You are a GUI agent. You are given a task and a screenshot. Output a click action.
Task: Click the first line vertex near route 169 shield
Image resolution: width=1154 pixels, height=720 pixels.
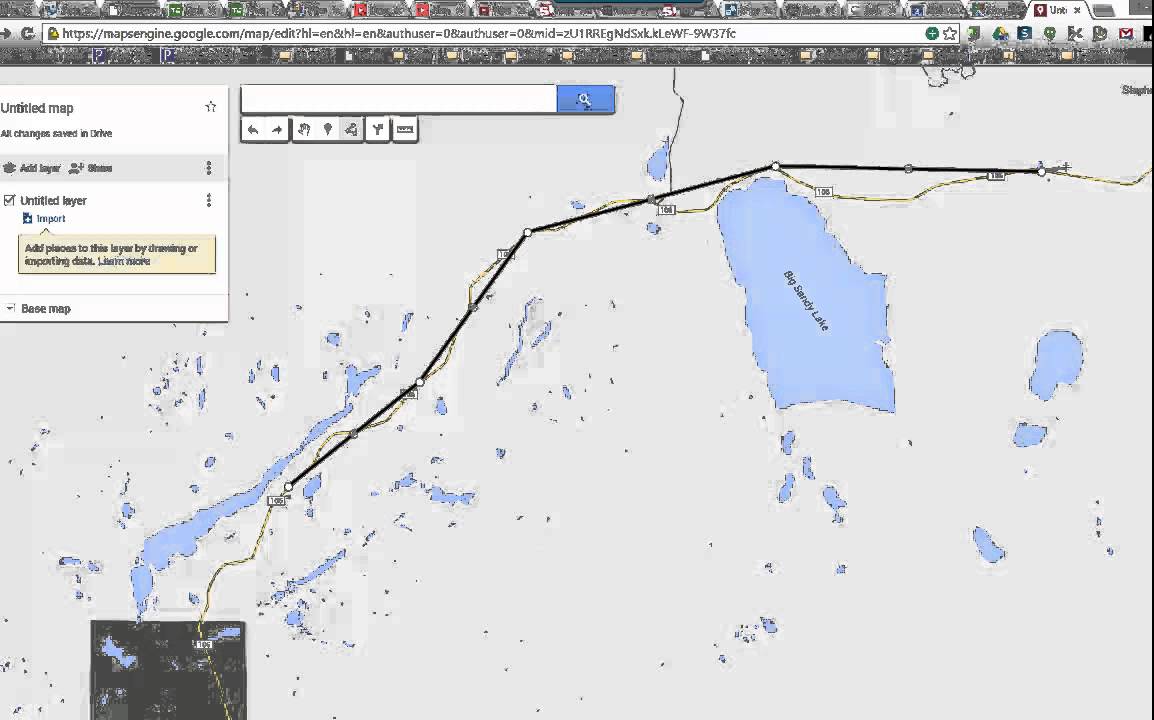tap(288, 487)
